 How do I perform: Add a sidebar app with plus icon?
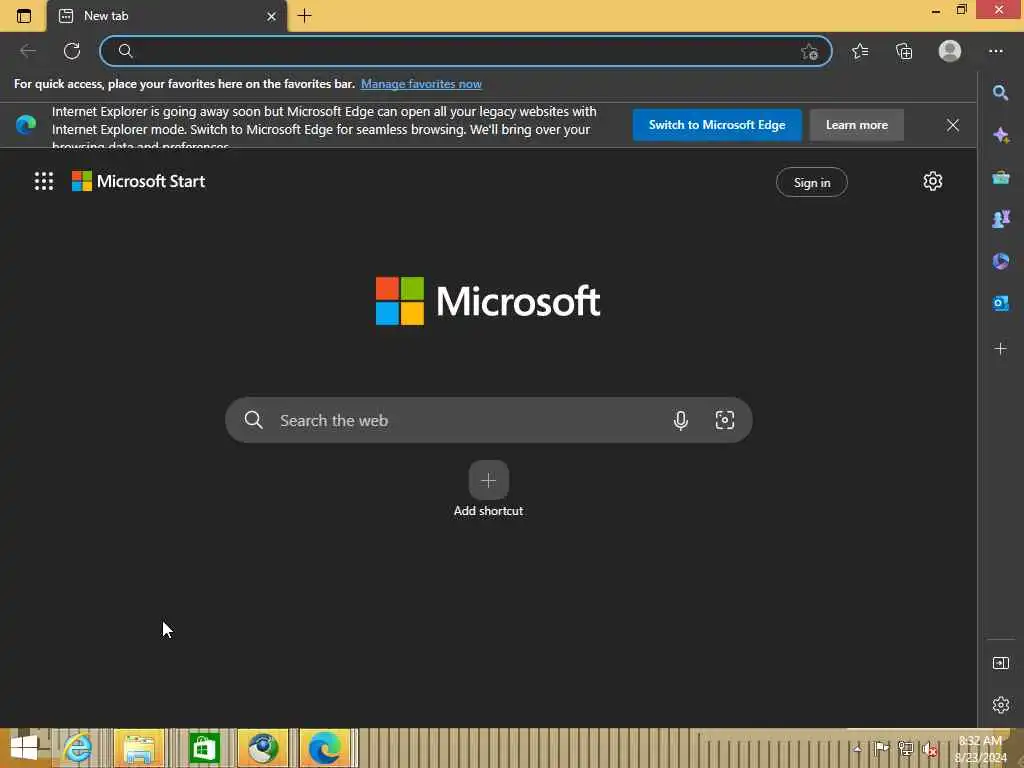(x=1000, y=349)
